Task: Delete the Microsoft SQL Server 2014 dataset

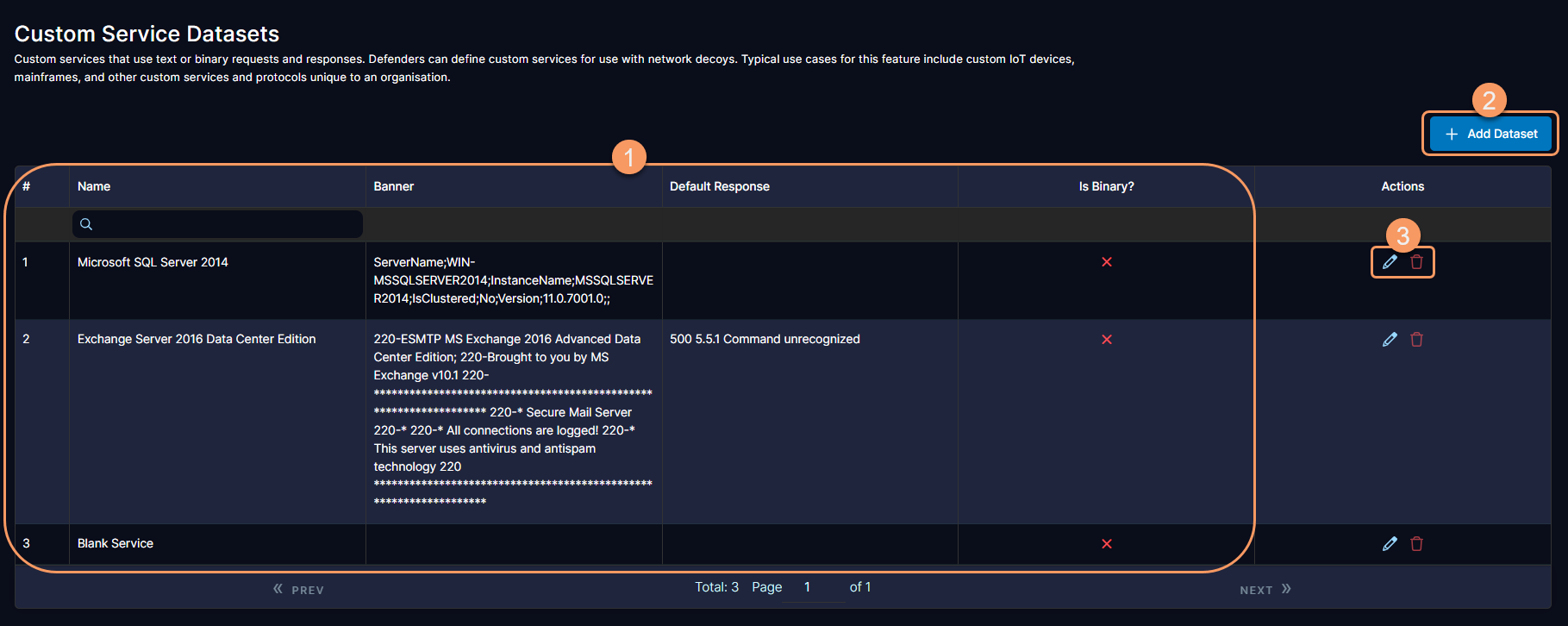Action: click(x=1416, y=262)
